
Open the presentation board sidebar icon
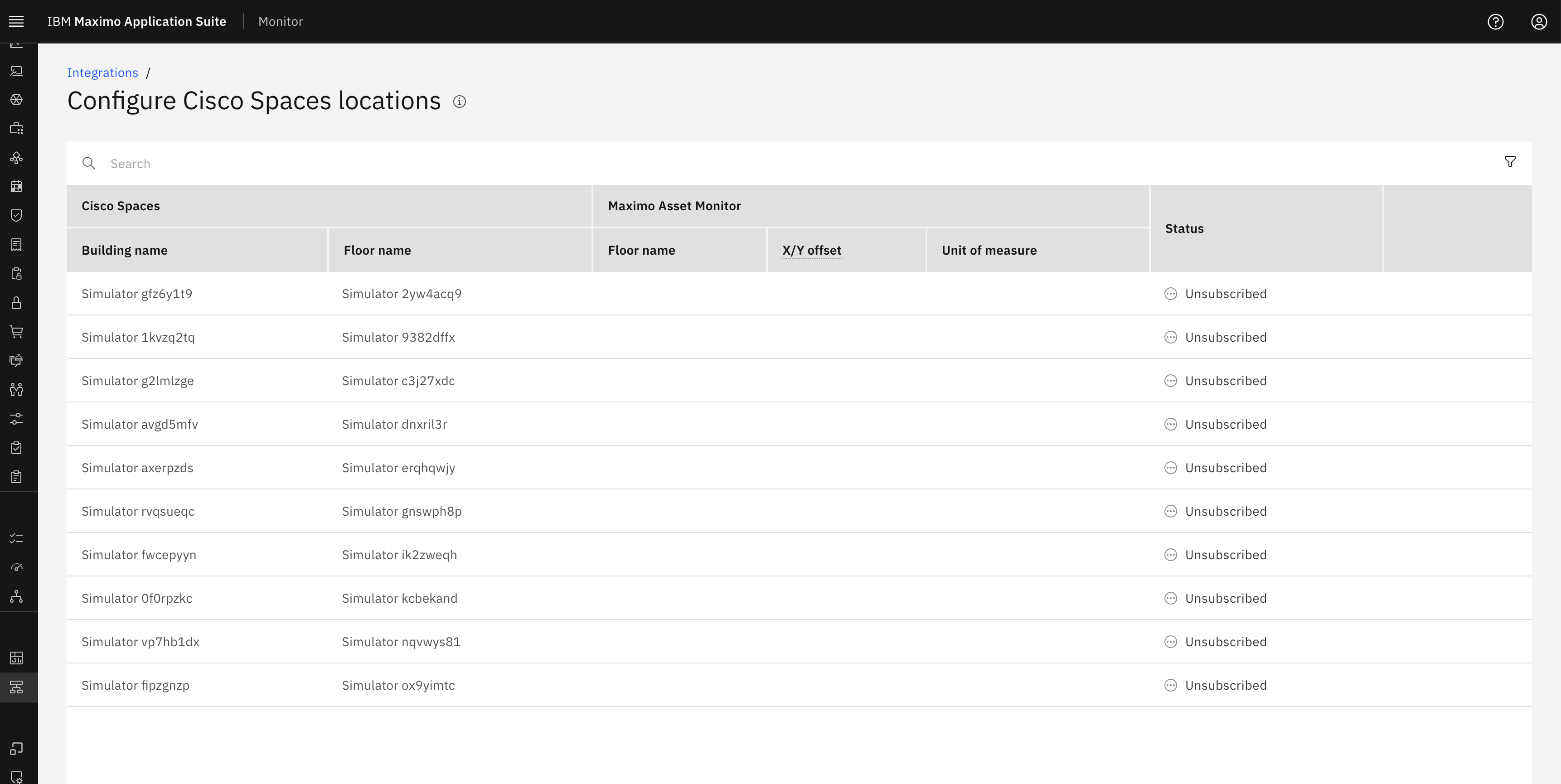click(x=16, y=71)
